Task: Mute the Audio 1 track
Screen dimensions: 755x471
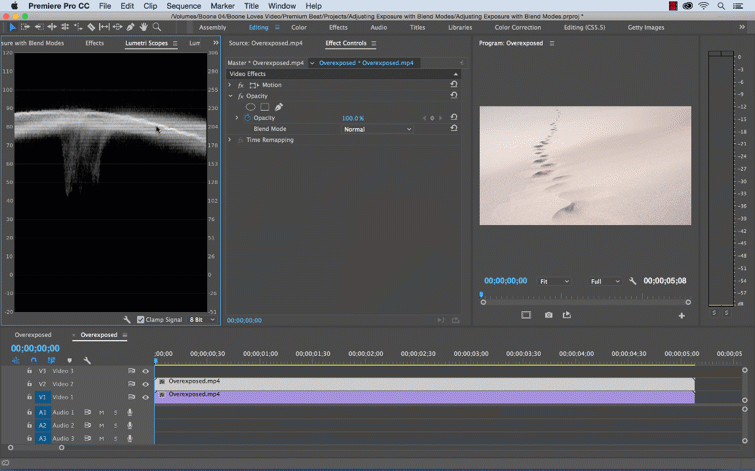Action: 102,413
